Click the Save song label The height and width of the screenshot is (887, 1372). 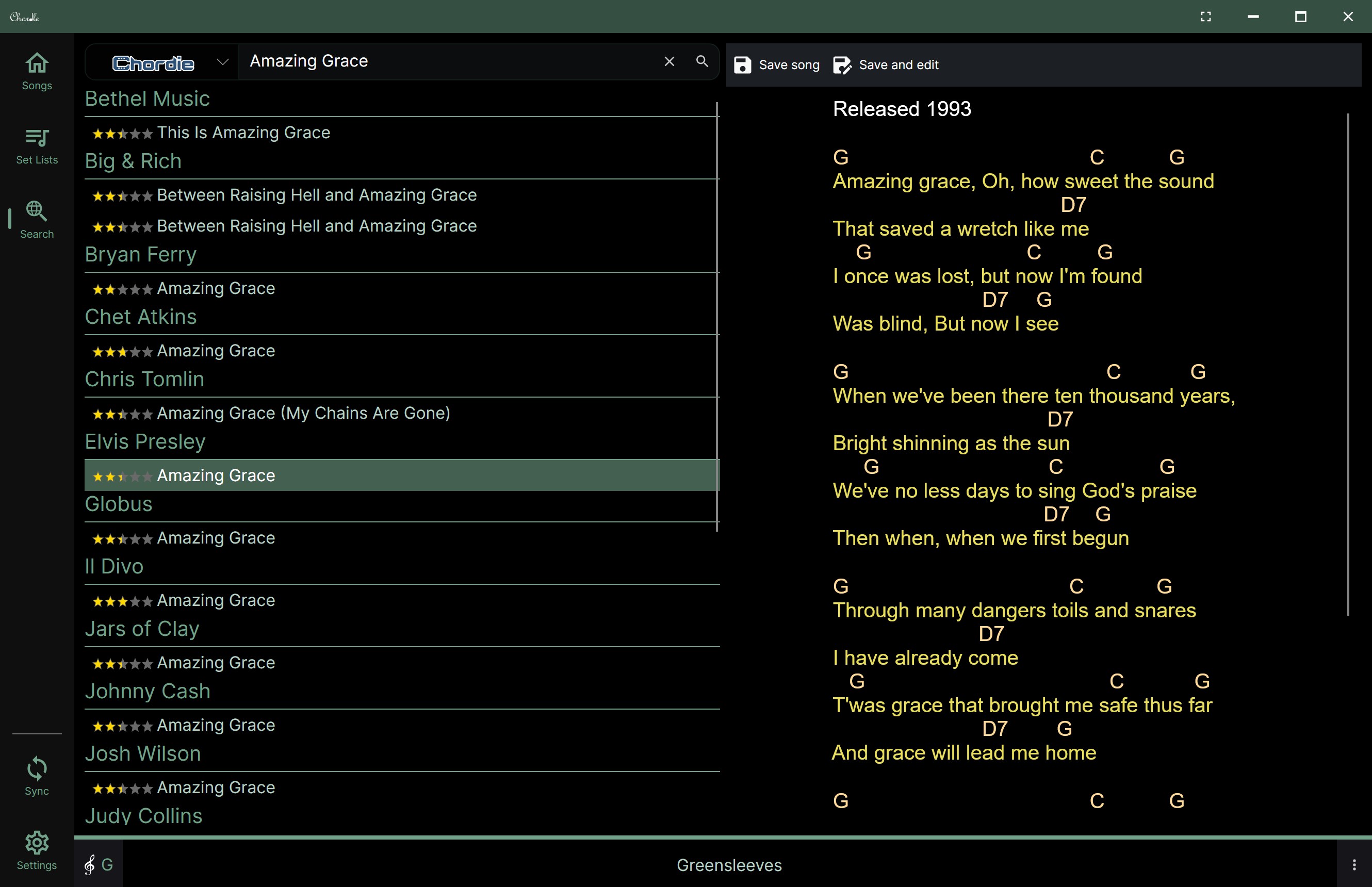point(789,64)
